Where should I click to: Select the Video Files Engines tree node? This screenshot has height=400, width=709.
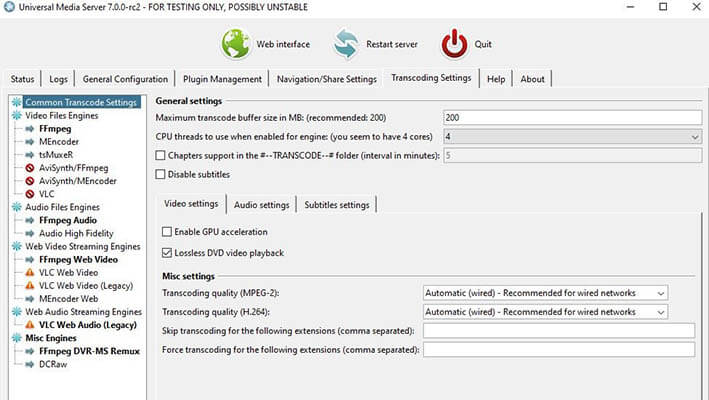(62, 116)
